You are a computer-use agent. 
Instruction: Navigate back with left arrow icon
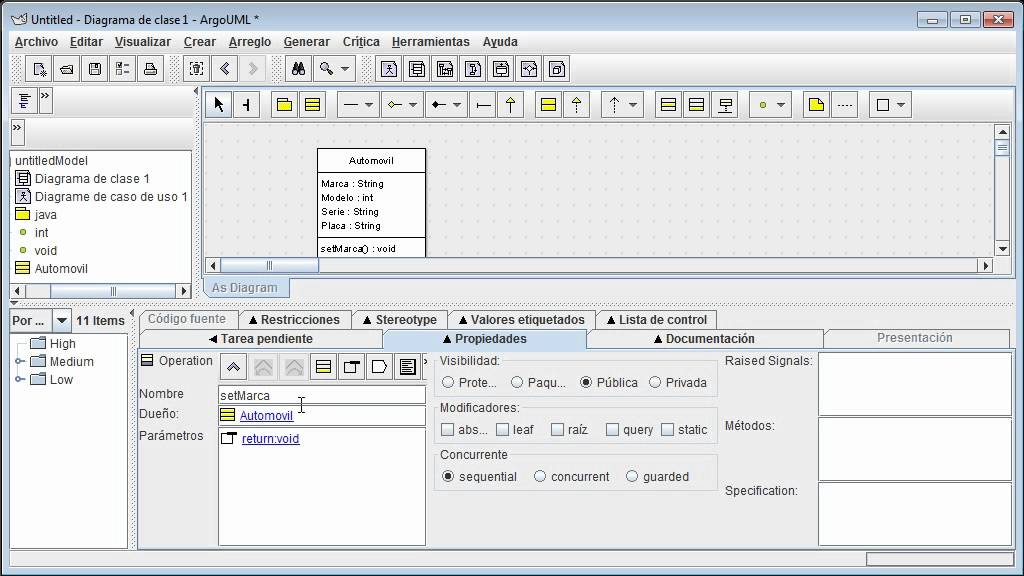(225, 69)
